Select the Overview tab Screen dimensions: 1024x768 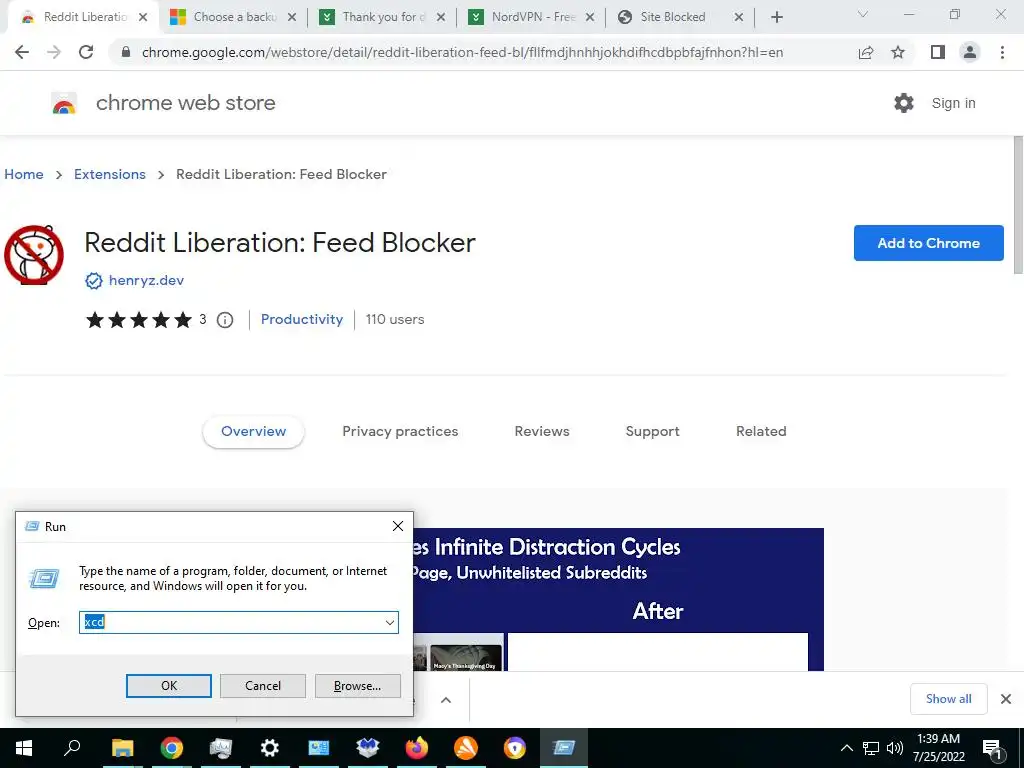tap(253, 432)
